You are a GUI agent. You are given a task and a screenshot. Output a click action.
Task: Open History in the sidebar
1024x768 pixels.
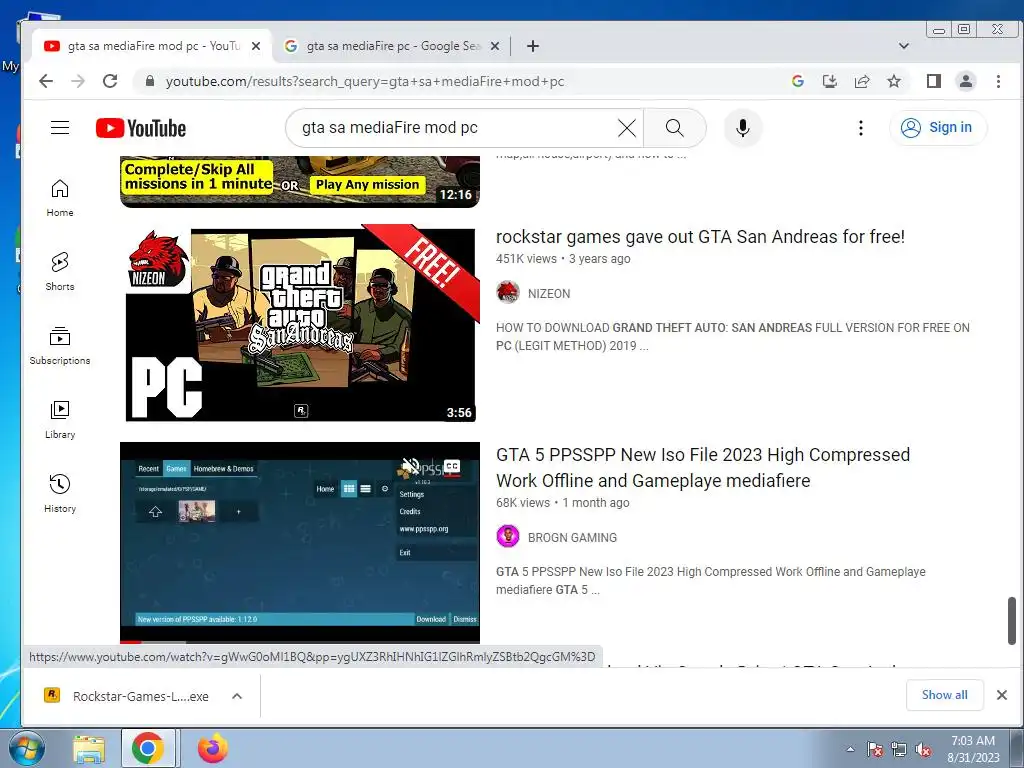(60, 493)
